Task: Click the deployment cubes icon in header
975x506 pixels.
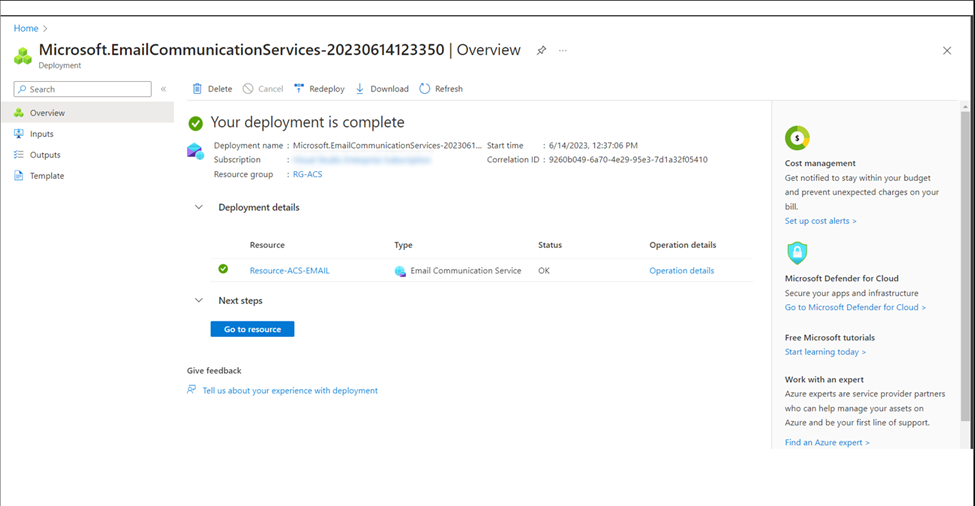Action: coord(23,56)
